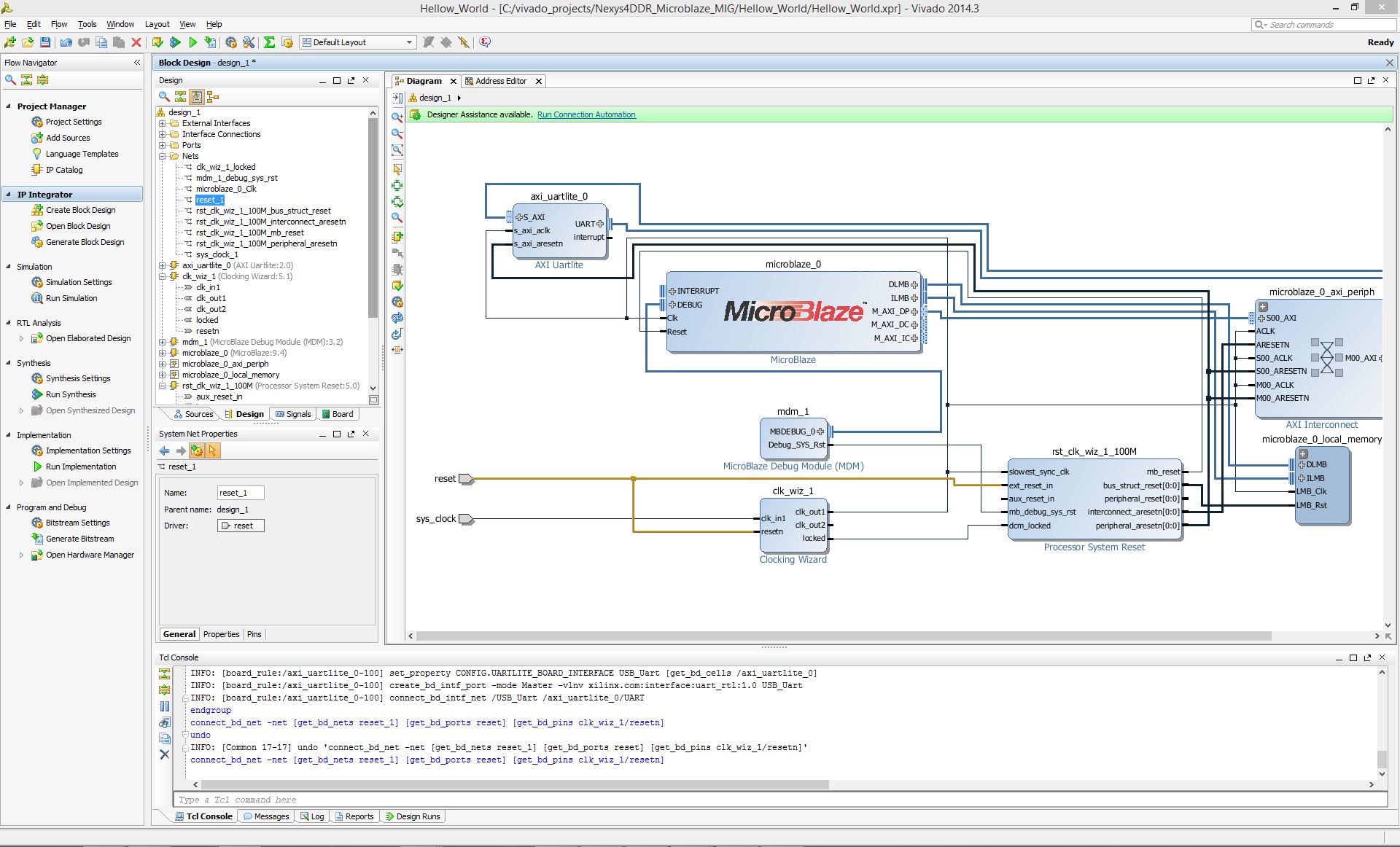Click the green Run play-arrow toolbar icon
Image resolution: width=1400 pixels, height=847 pixels.
[x=193, y=42]
